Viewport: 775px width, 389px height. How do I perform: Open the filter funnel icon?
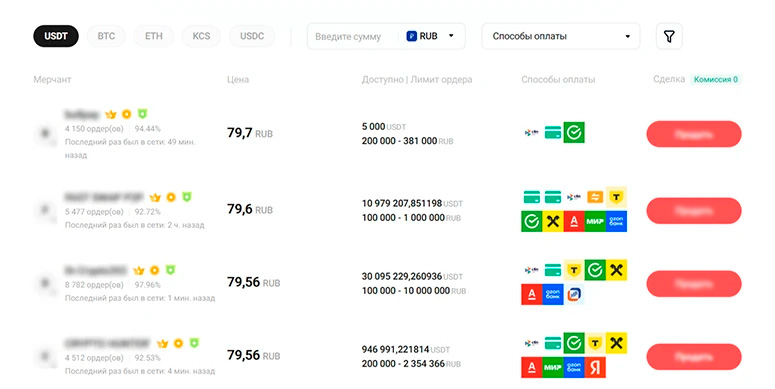coord(669,36)
